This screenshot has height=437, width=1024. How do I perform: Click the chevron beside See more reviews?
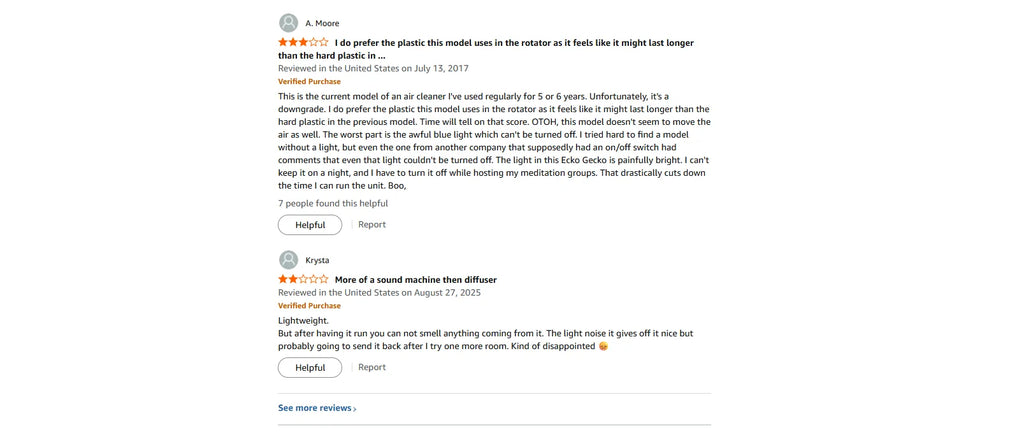[x=355, y=409]
